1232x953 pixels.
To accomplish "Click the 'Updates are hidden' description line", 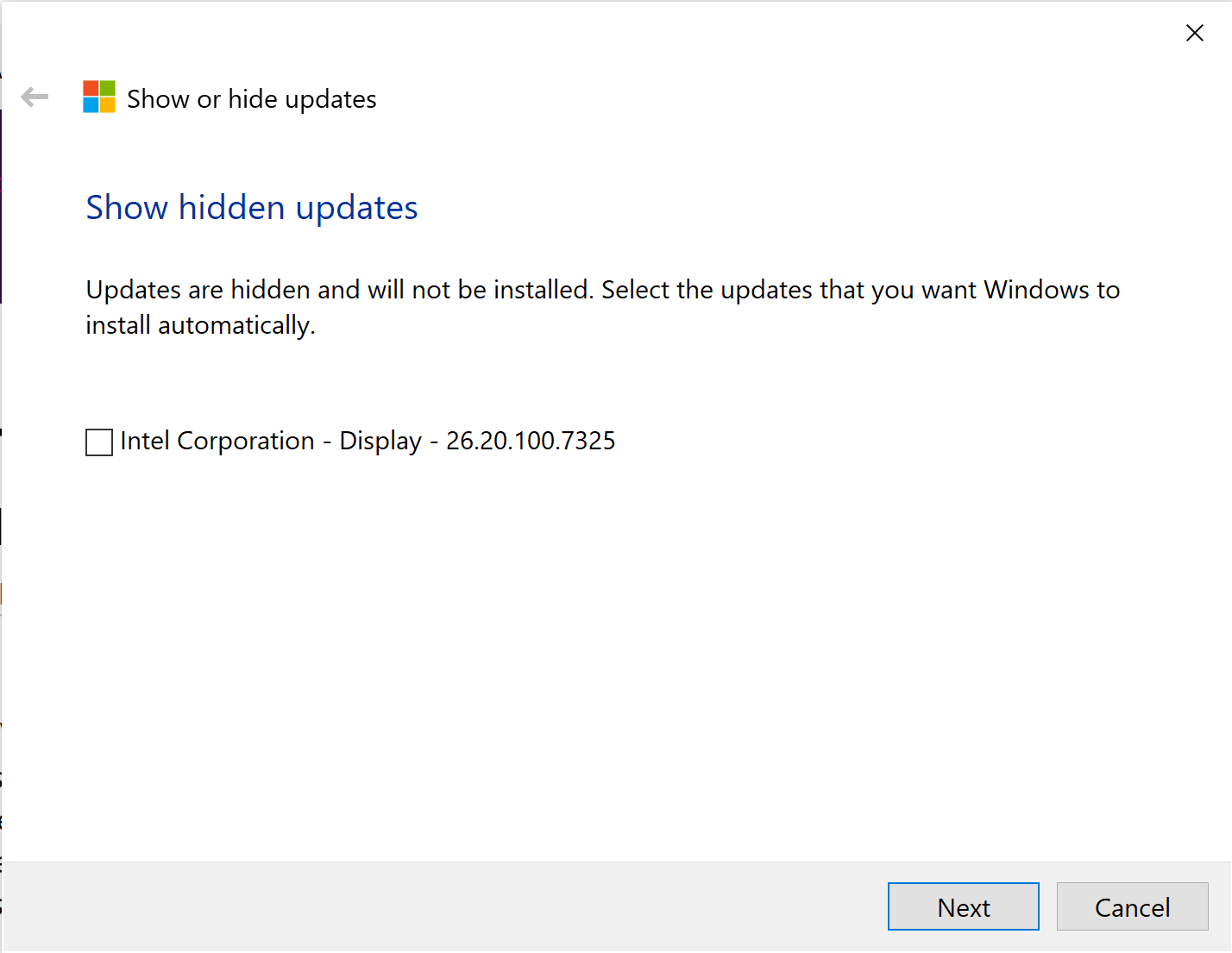I will tap(602, 290).
